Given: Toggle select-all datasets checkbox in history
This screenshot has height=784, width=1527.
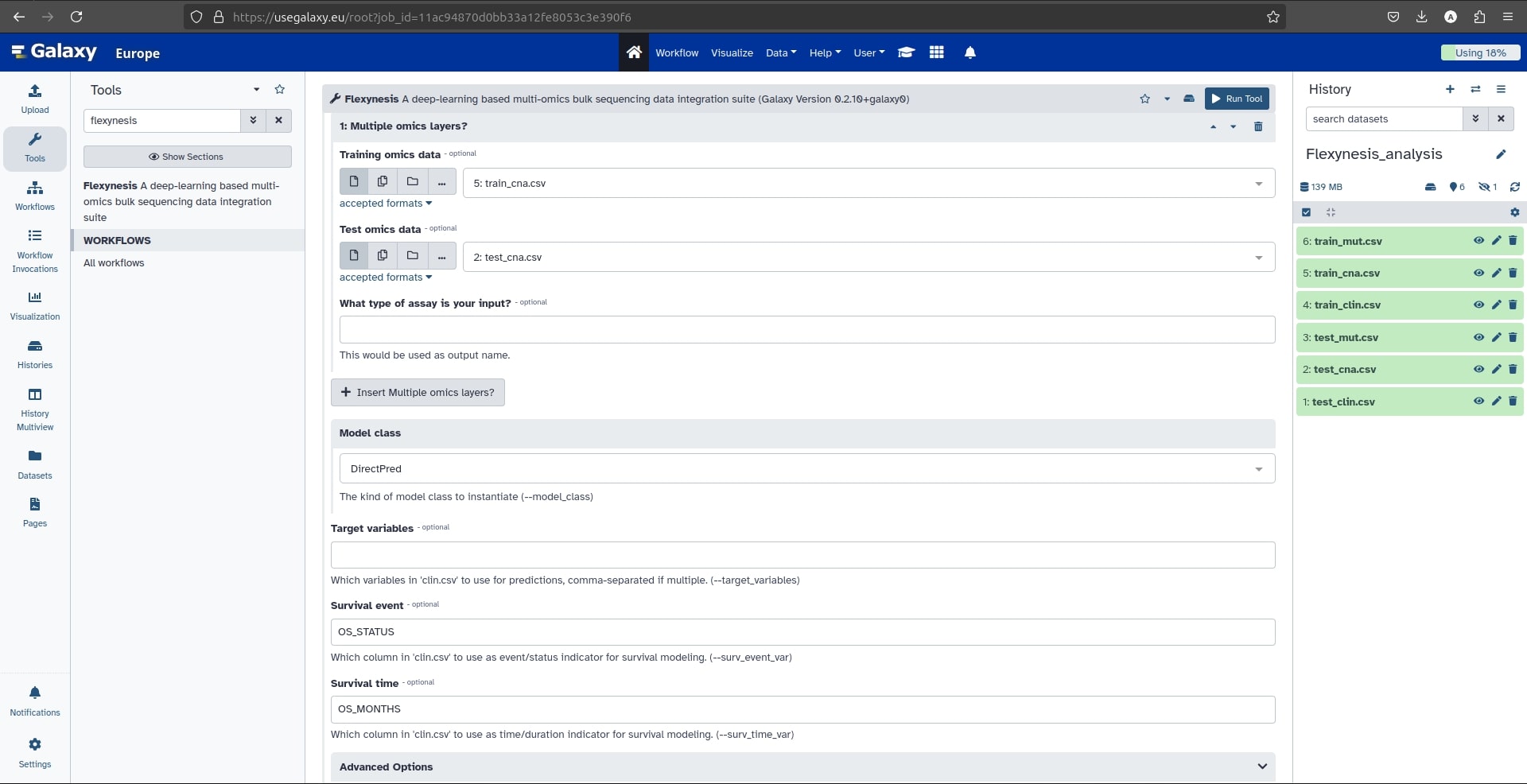Looking at the screenshot, I should click(x=1306, y=212).
